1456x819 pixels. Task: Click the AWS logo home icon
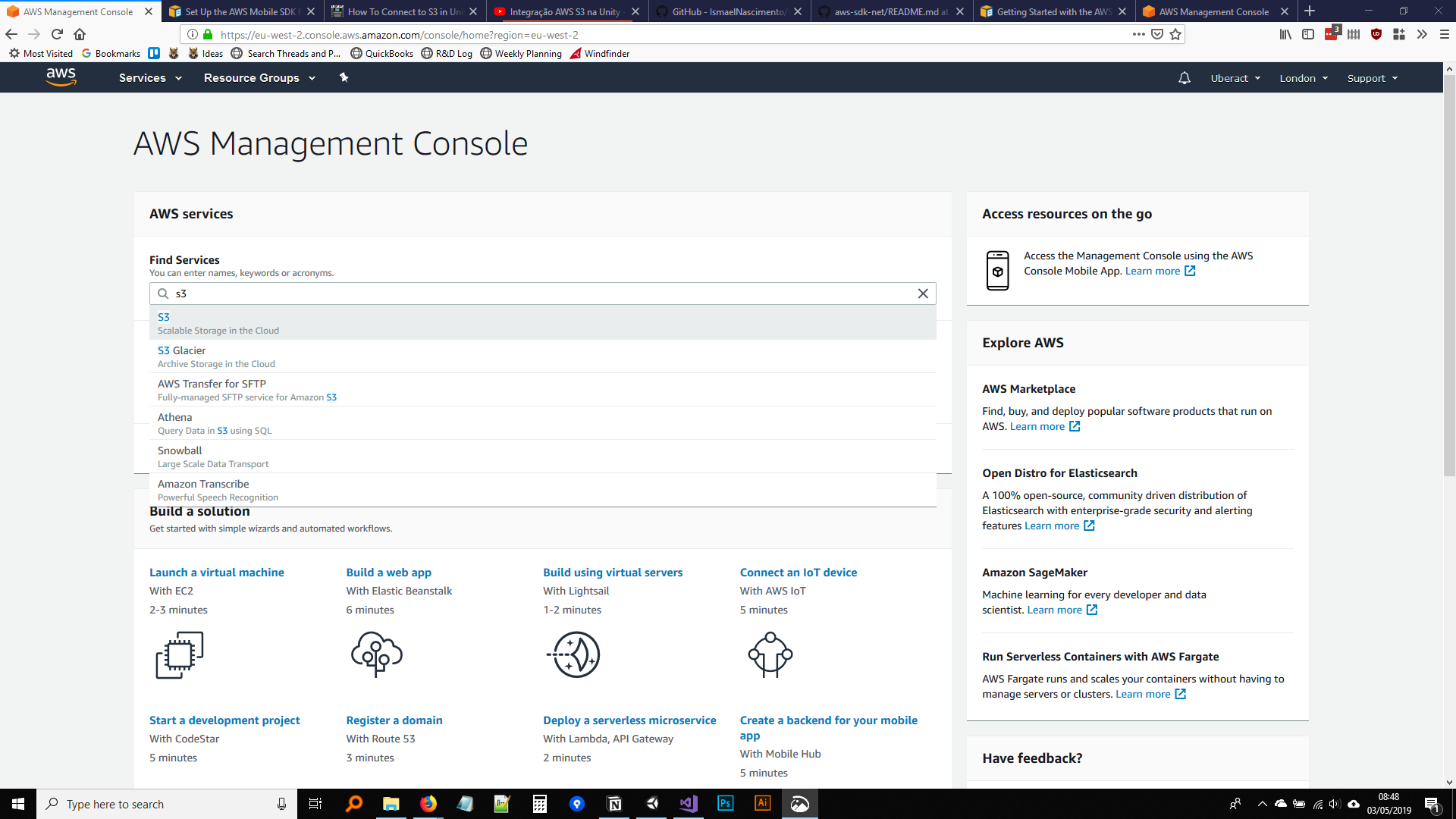click(x=61, y=77)
